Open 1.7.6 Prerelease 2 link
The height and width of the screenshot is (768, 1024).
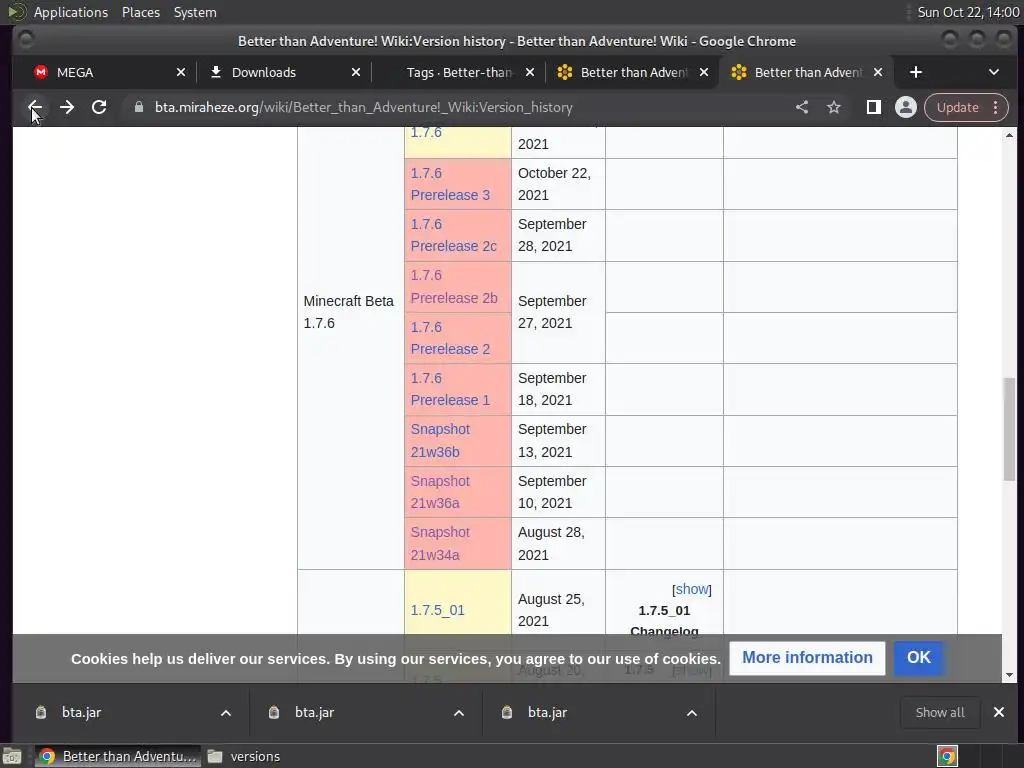click(450, 338)
